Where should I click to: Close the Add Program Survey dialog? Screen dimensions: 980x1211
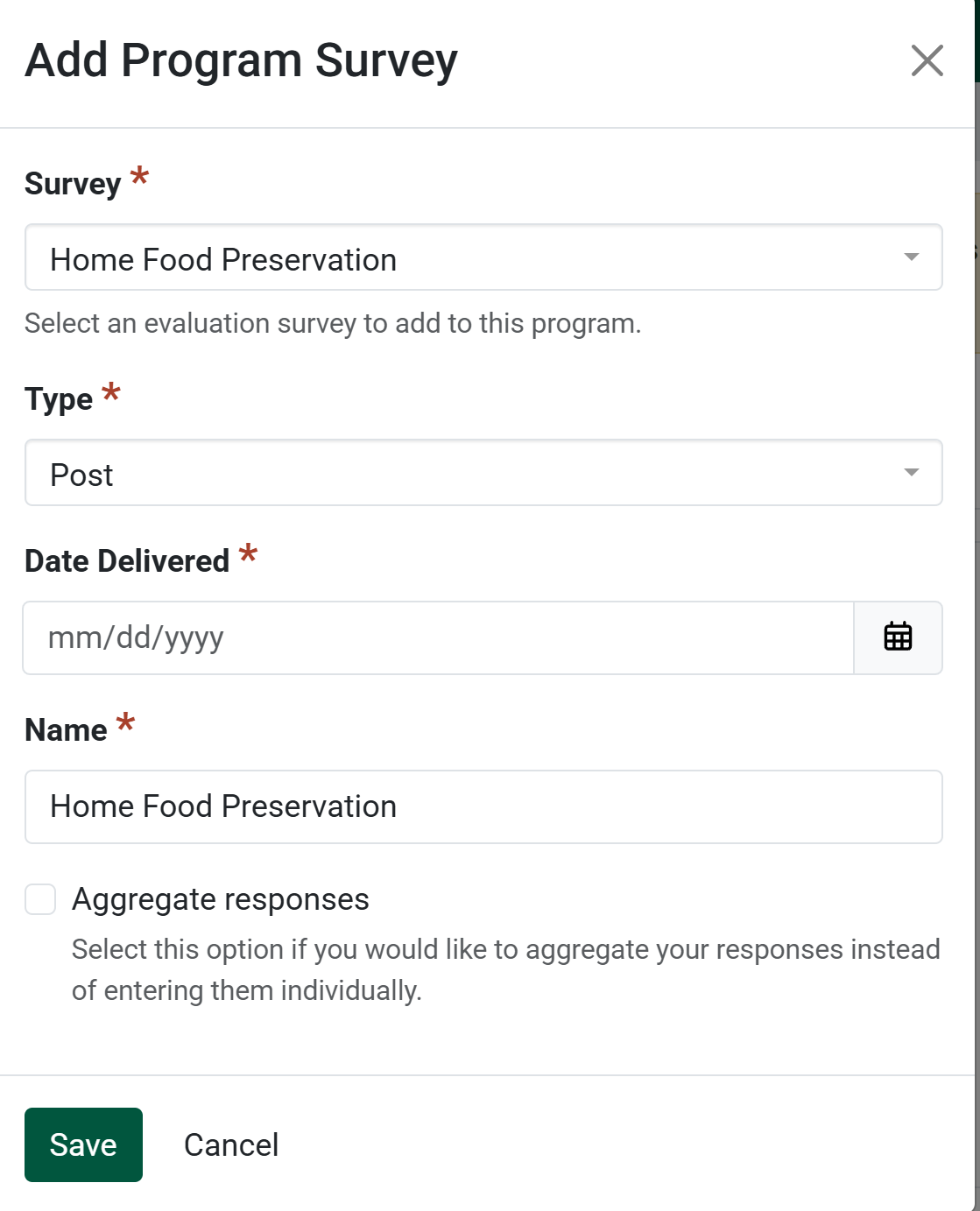927,60
